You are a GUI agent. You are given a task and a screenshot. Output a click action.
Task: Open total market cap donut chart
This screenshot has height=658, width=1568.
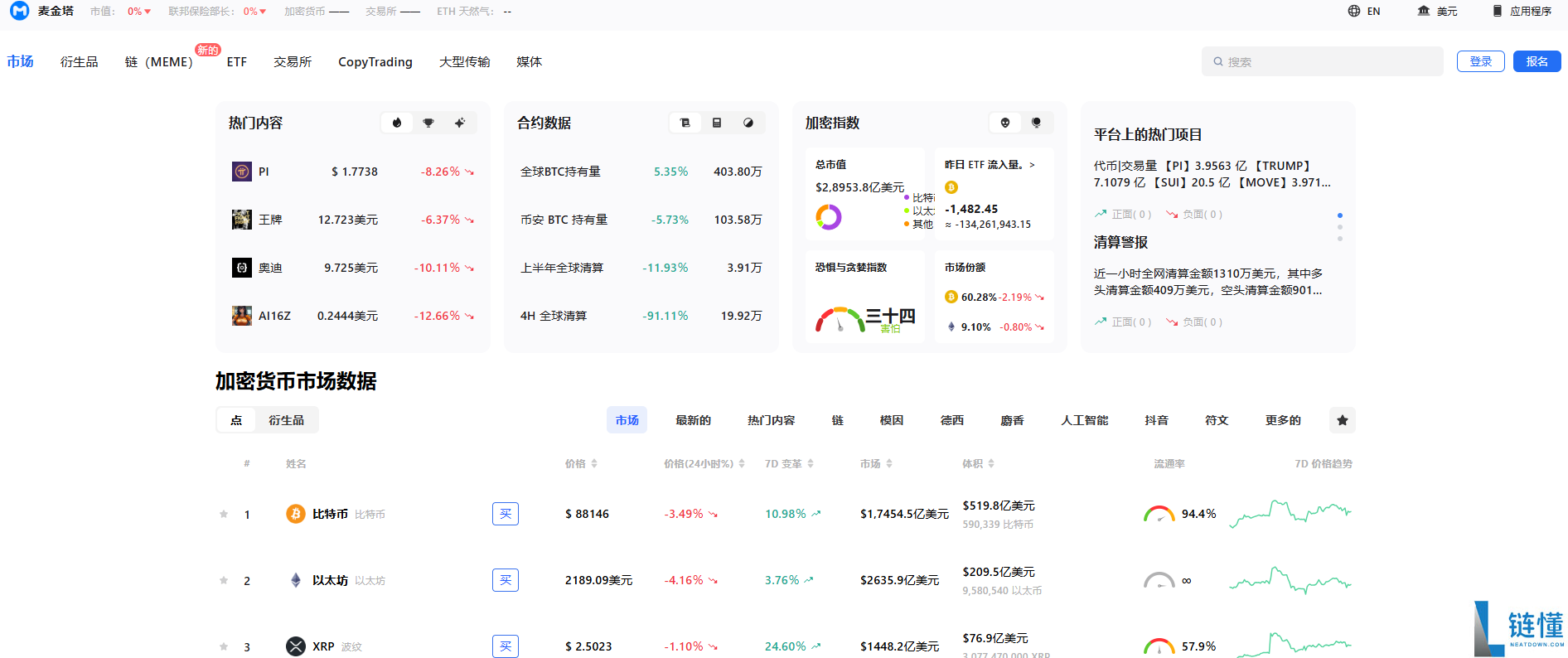[829, 217]
